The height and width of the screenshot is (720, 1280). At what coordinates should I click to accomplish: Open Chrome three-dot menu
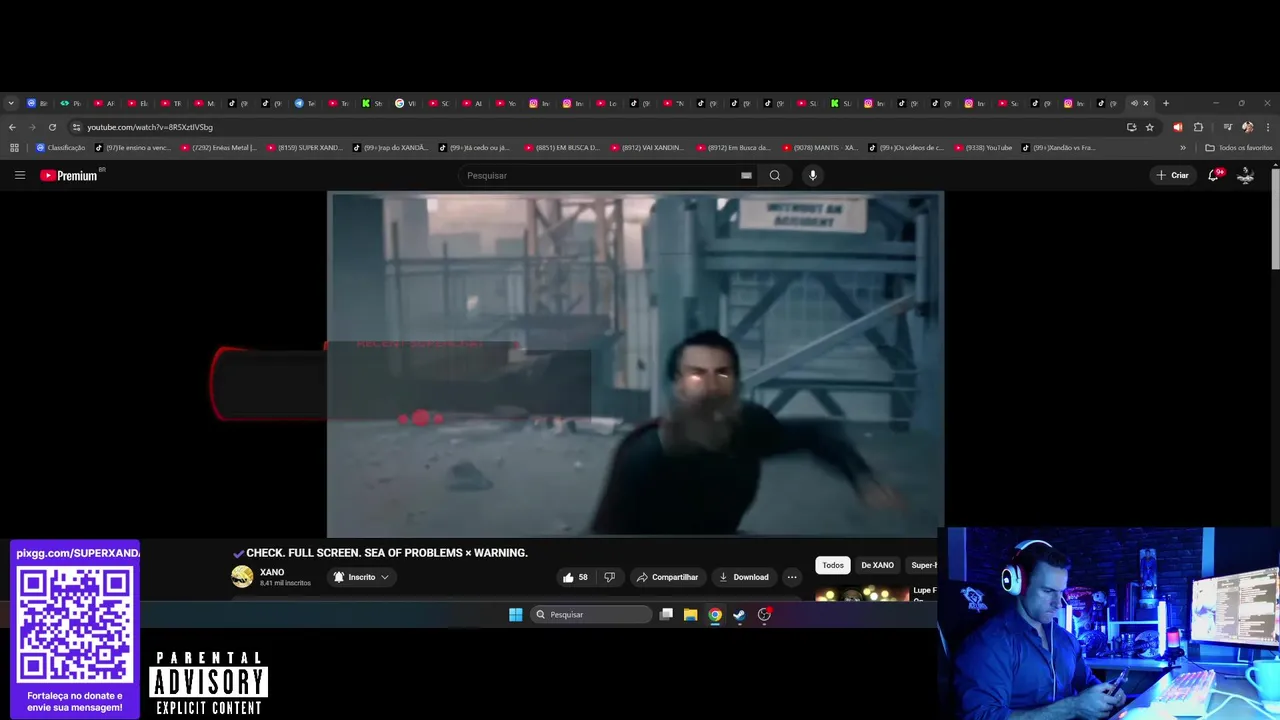click(x=1268, y=127)
